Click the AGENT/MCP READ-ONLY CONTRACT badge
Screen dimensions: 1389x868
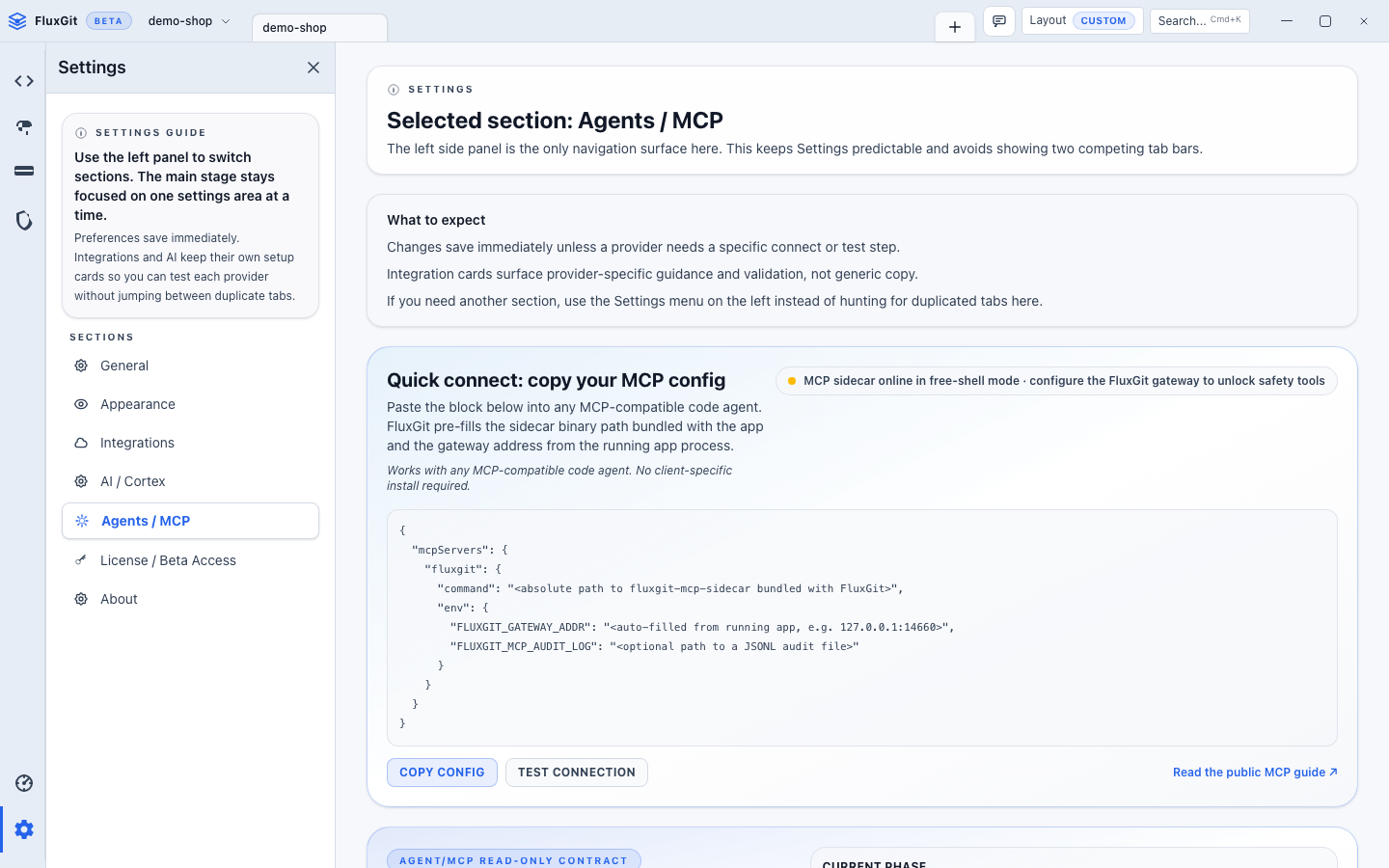coord(513,860)
